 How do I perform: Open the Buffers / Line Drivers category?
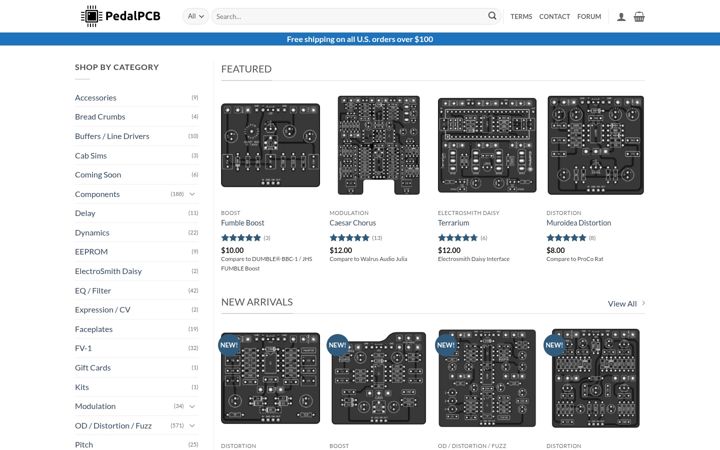[112, 136]
